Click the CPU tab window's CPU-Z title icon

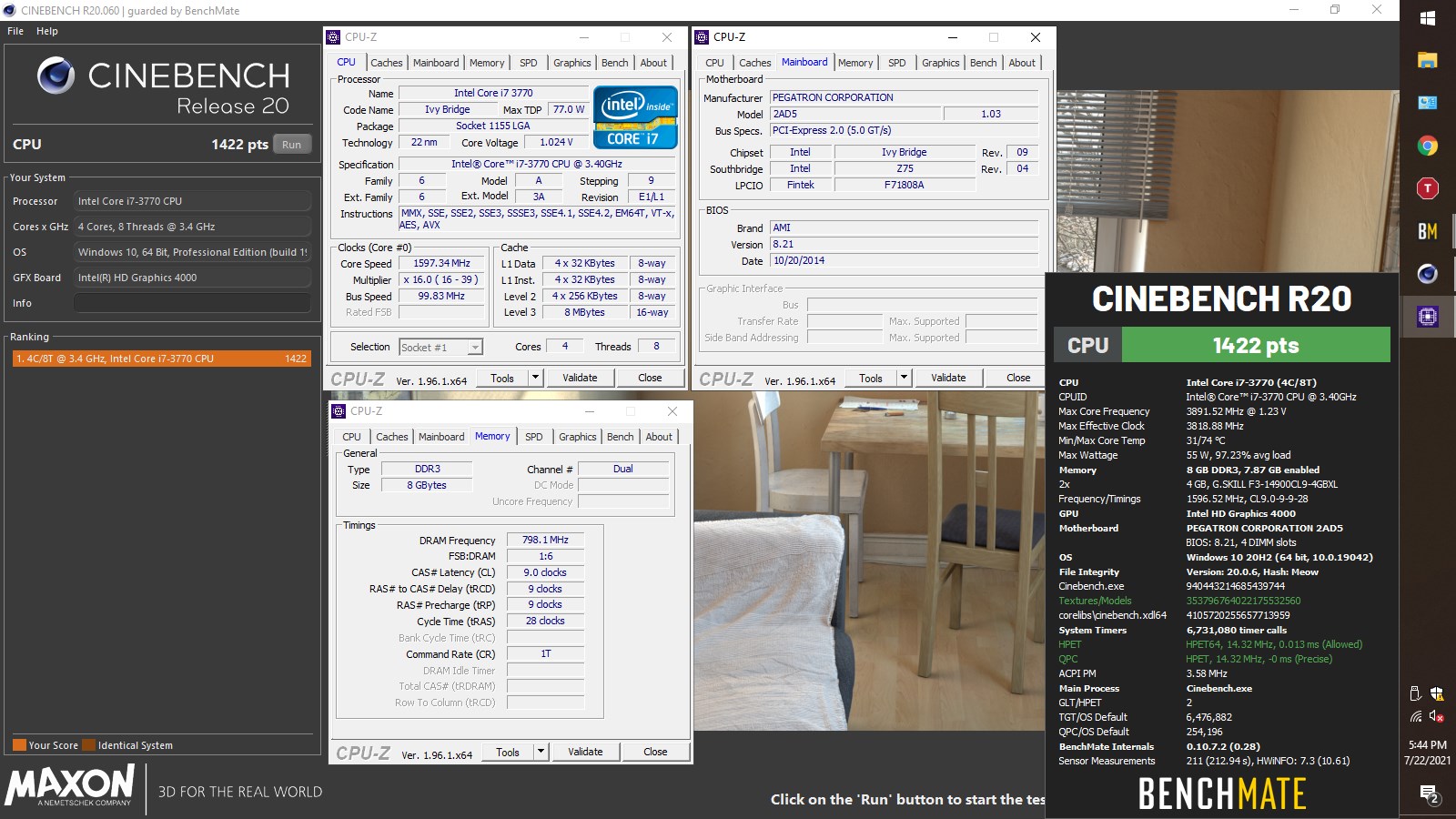point(334,37)
